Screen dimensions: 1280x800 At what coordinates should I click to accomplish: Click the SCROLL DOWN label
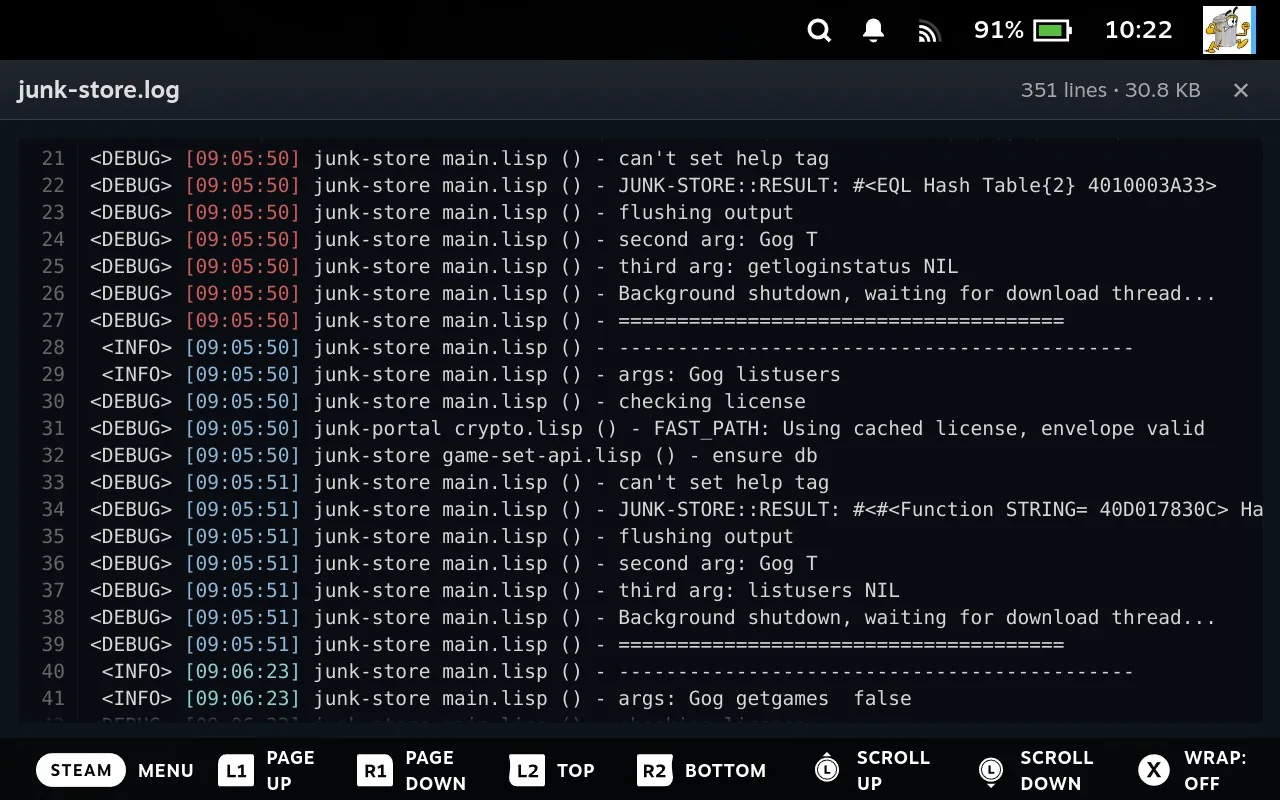1057,770
